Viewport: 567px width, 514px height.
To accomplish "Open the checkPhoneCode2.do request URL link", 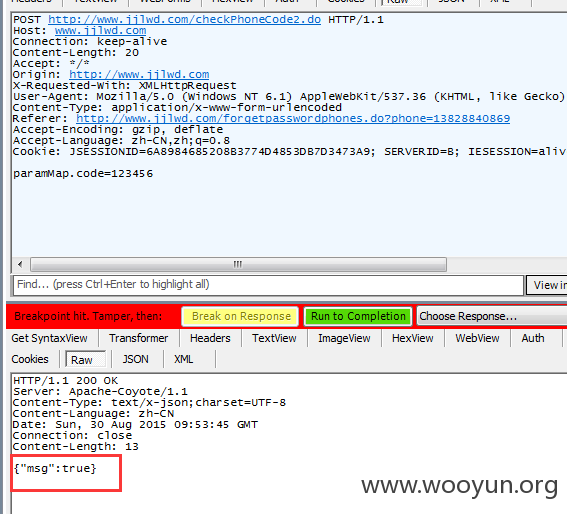I will tap(184, 20).
